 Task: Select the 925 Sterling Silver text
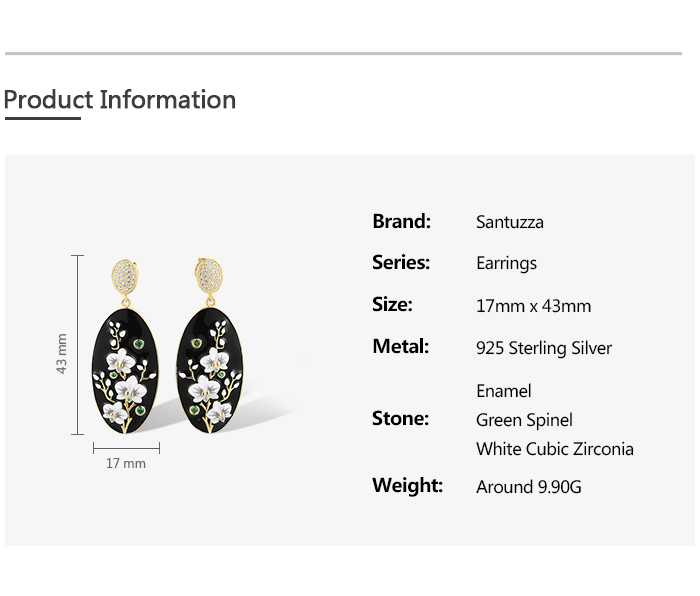544,348
